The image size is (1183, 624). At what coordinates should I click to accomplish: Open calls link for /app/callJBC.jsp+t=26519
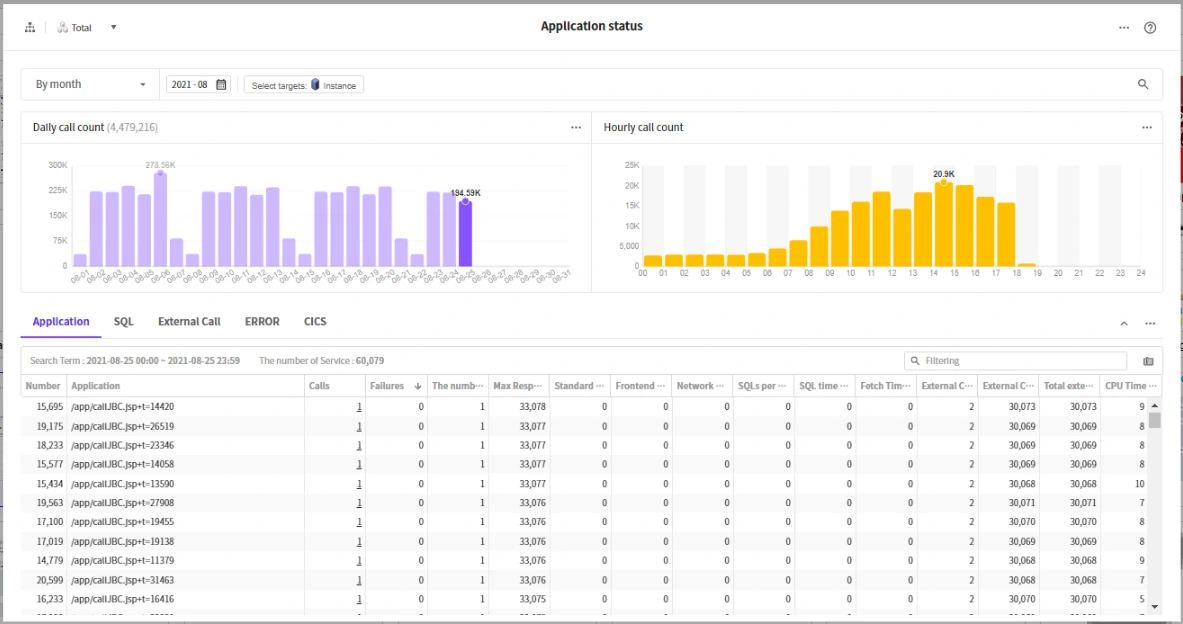(x=359, y=426)
